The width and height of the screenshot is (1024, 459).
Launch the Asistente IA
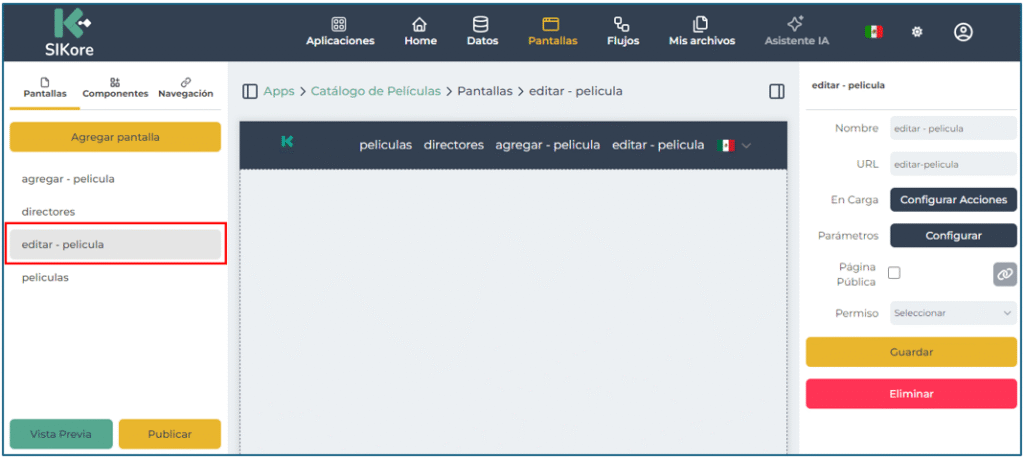(796, 31)
